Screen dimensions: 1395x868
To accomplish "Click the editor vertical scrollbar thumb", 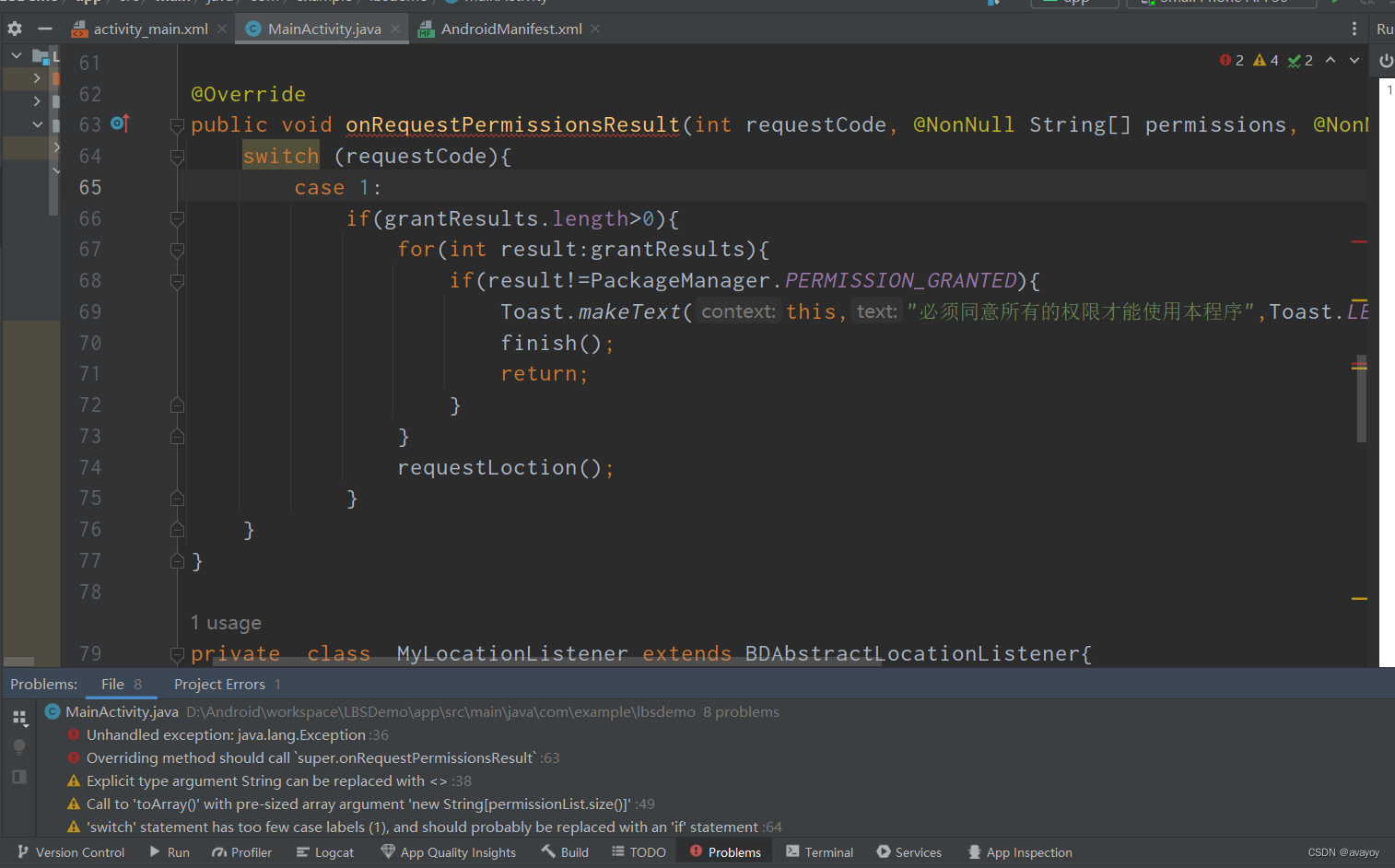I will point(1362,396).
